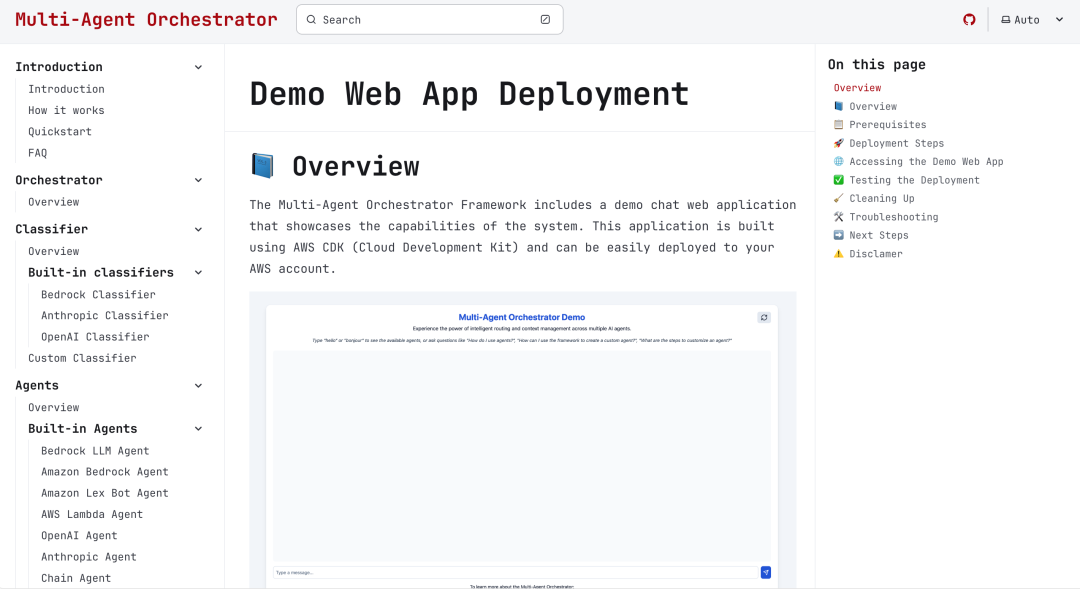Open the Anthropic Classifier page
Viewport: 1080px width, 589px height.
coord(105,316)
